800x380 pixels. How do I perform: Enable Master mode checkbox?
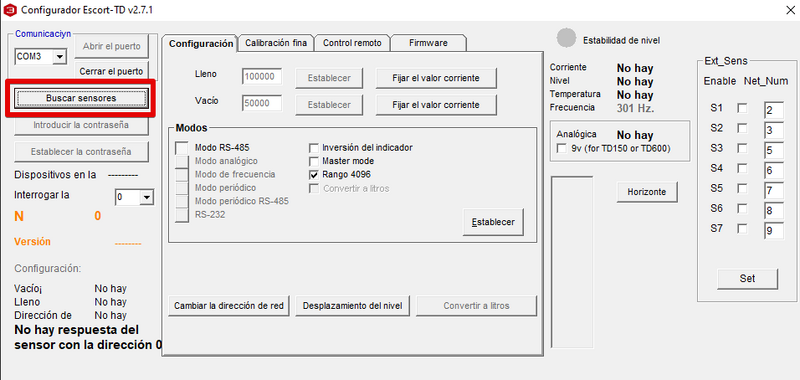click(x=314, y=161)
